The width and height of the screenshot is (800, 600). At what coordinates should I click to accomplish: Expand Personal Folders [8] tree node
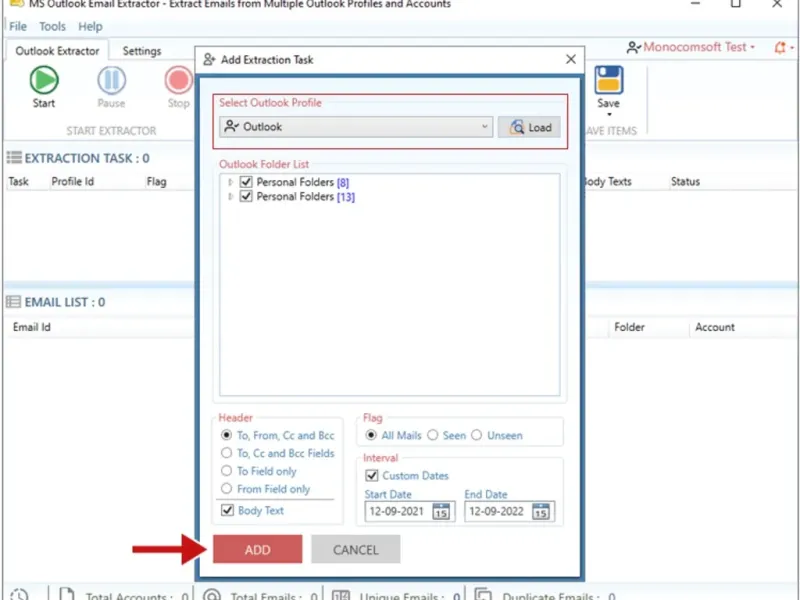click(230, 182)
